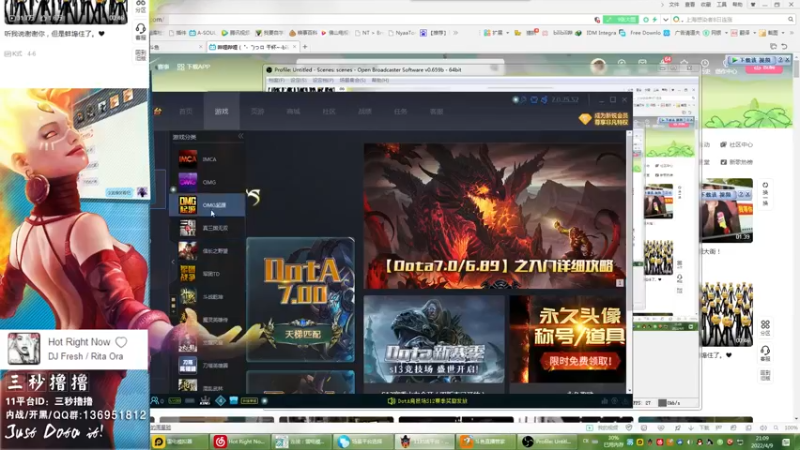Click the taskbar clock showing 21:09
800x450 pixels.
762,442
